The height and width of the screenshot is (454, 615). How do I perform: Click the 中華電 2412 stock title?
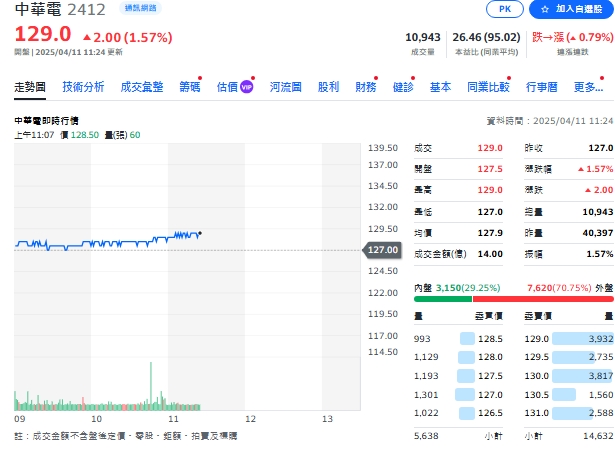click(x=60, y=9)
